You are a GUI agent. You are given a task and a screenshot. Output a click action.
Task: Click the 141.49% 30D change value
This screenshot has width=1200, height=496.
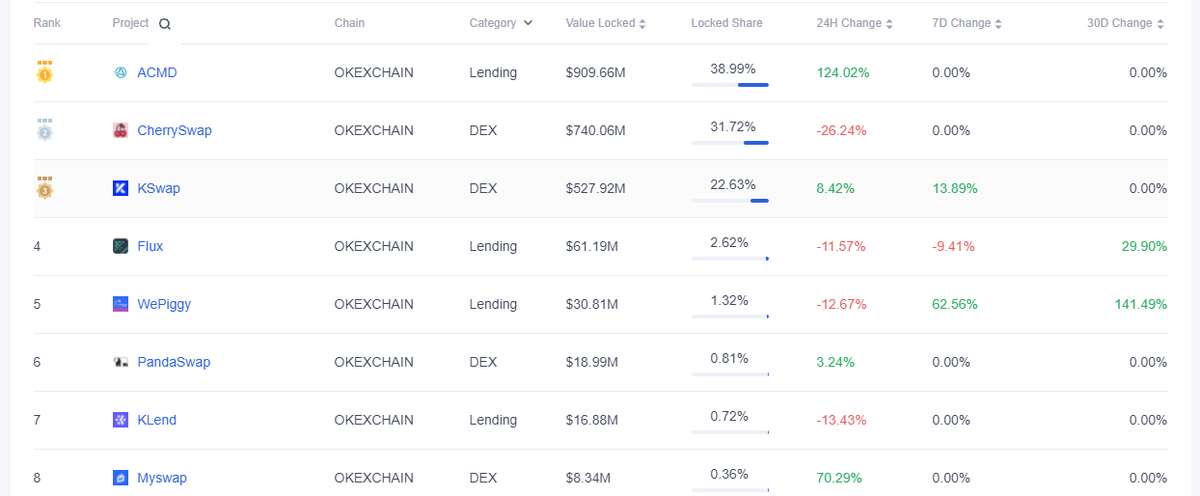(x=1141, y=304)
